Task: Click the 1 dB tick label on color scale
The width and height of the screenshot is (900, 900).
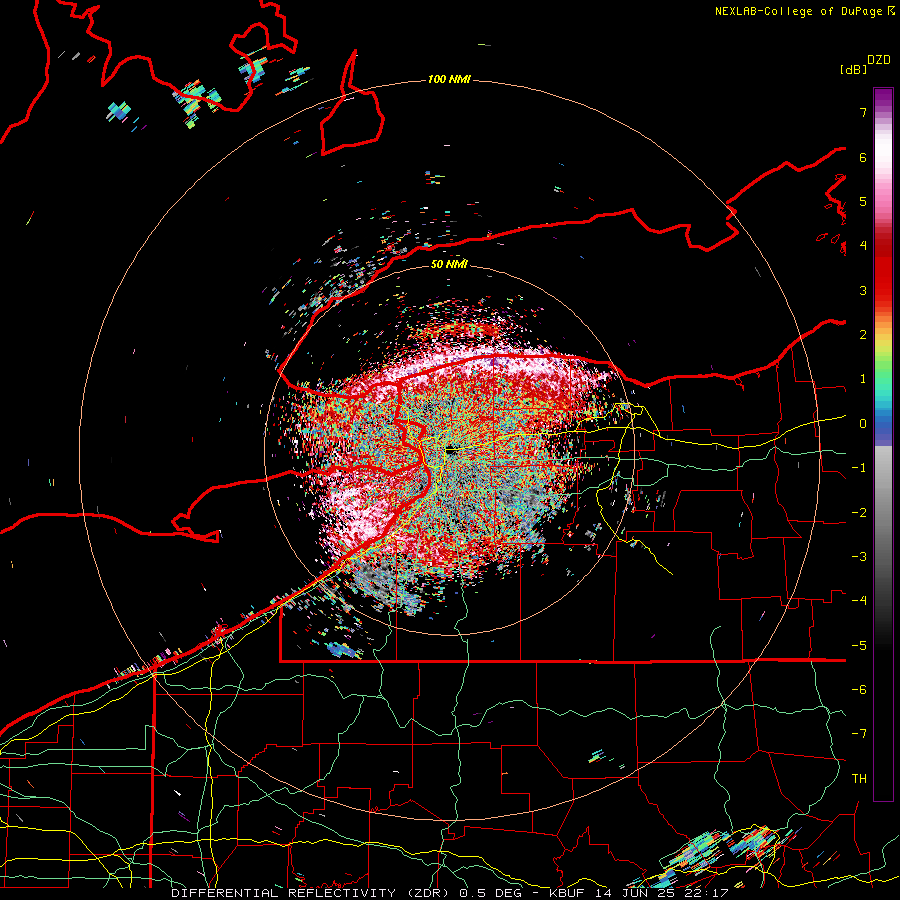Action: click(x=863, y=379)
